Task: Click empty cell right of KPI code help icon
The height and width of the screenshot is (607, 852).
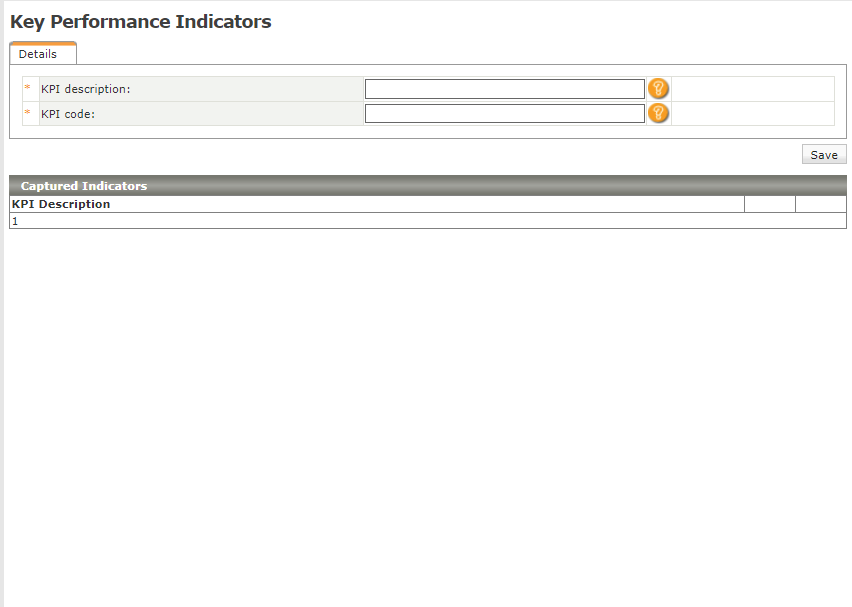Action: point(752,113)
